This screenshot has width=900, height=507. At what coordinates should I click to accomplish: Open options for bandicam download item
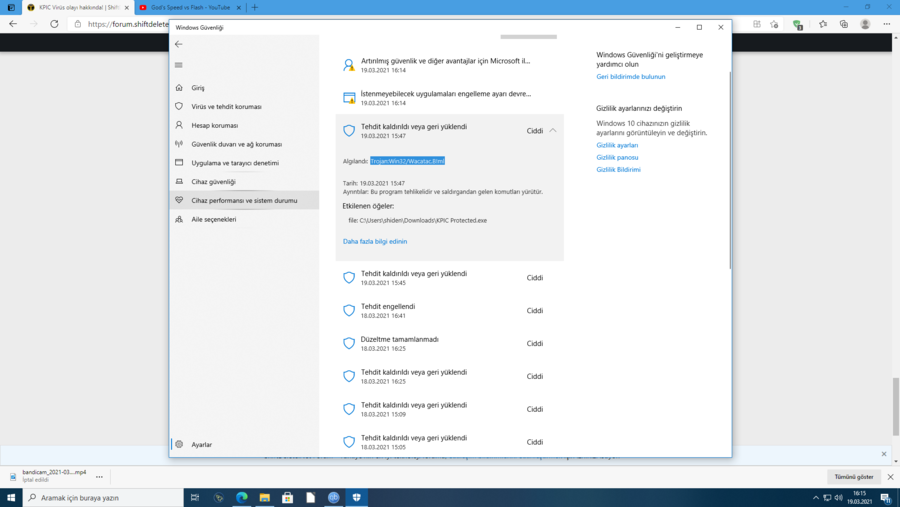click(x=99, y=477)
